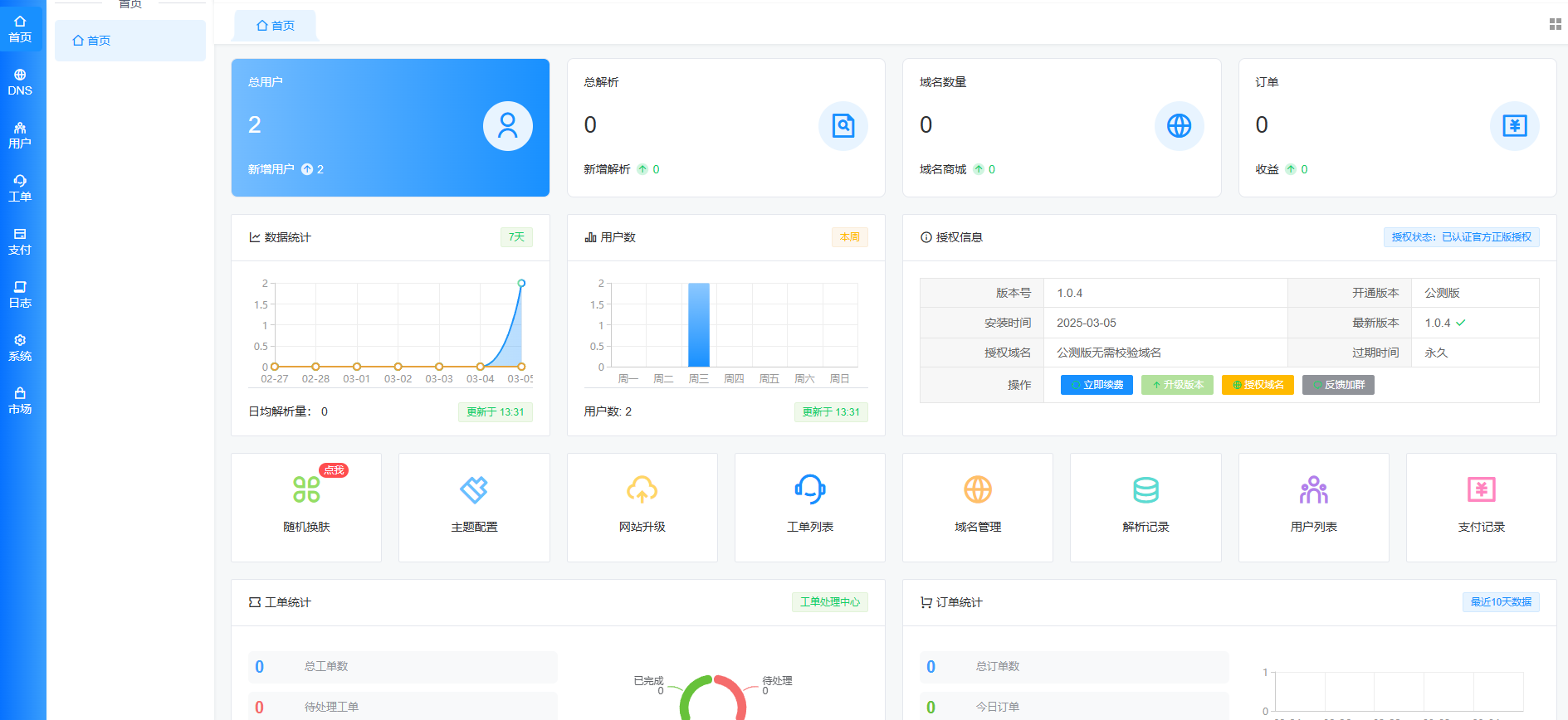
Task: Click the 周三 bar in 用户数 chart
Action: click(699, 325)
